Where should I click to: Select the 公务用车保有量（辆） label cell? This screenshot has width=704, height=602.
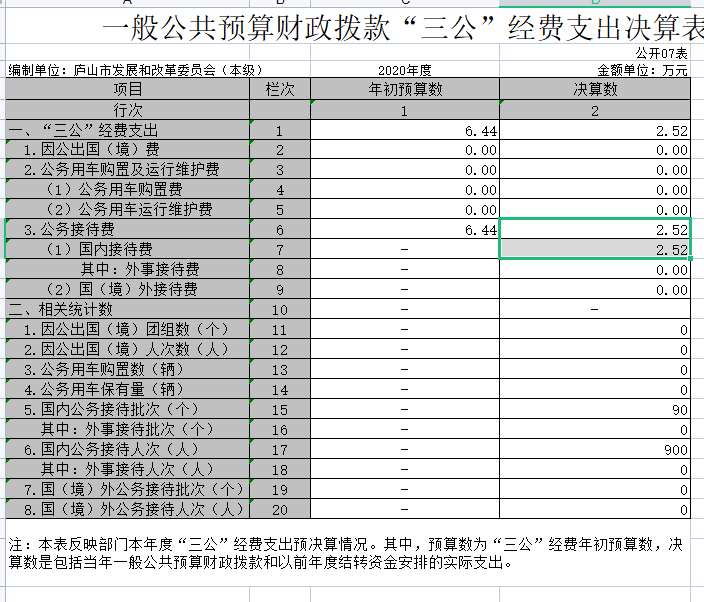128,390
